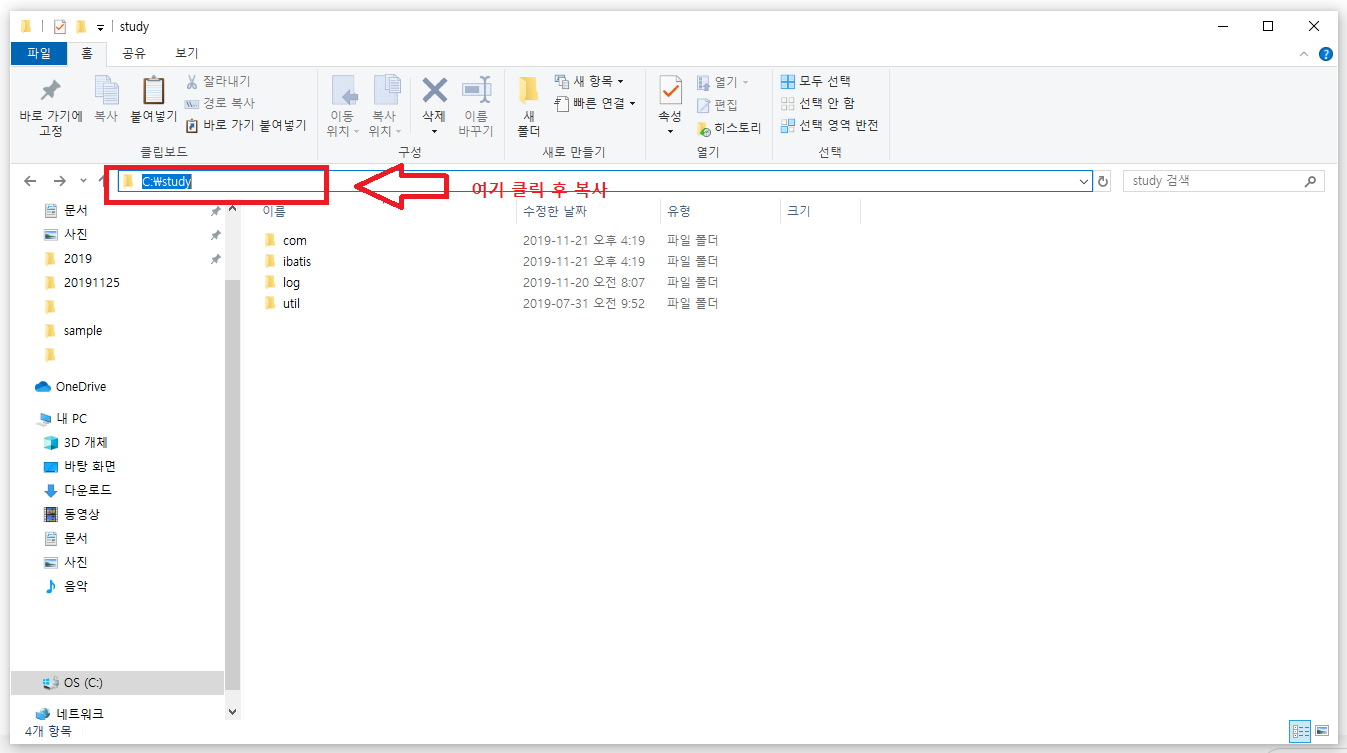Switch to Share (공유) ribbon tab

click(x=134, y=53)
